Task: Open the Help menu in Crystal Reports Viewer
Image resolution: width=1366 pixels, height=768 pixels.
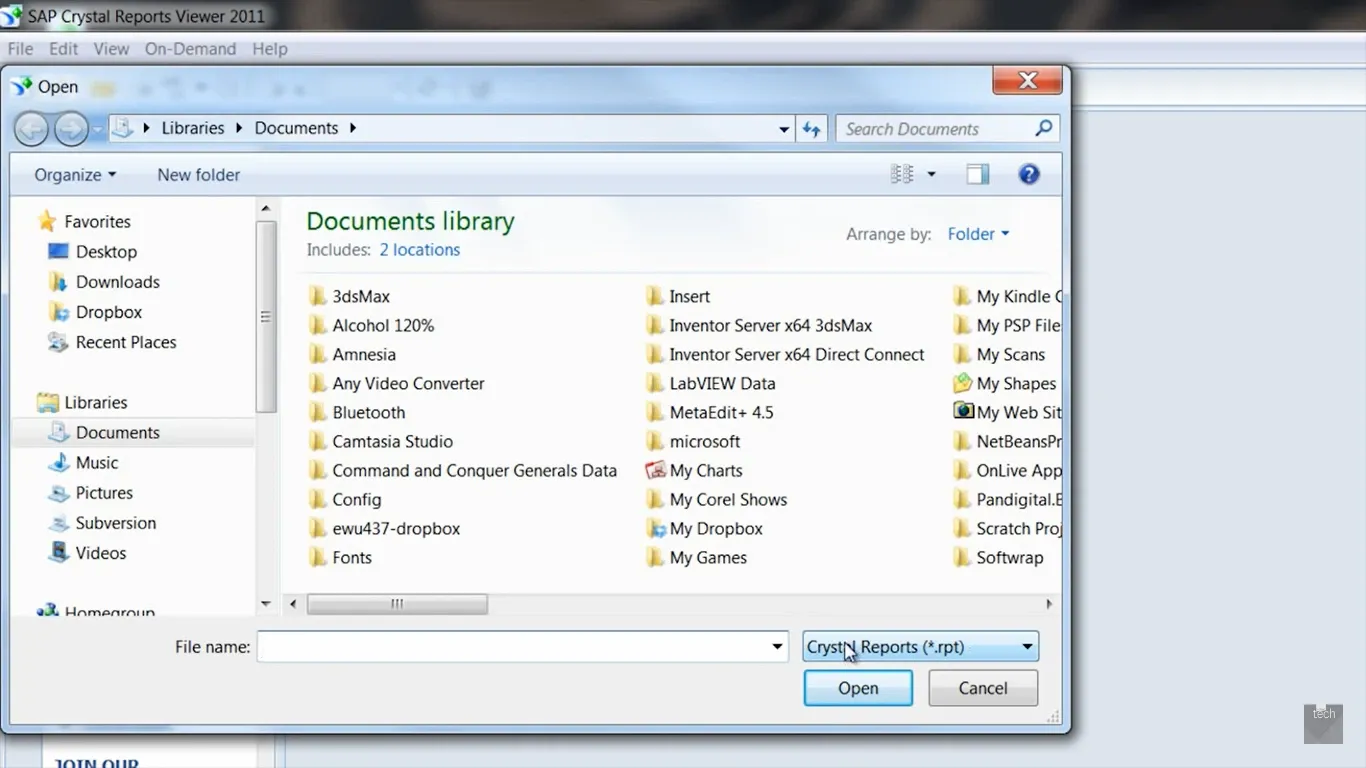Action: (270, 49)
